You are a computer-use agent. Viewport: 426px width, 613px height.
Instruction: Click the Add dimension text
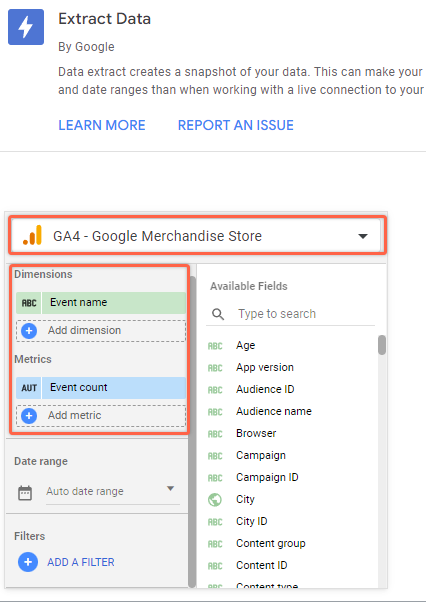pyautogui.click(x=84, y=330)
